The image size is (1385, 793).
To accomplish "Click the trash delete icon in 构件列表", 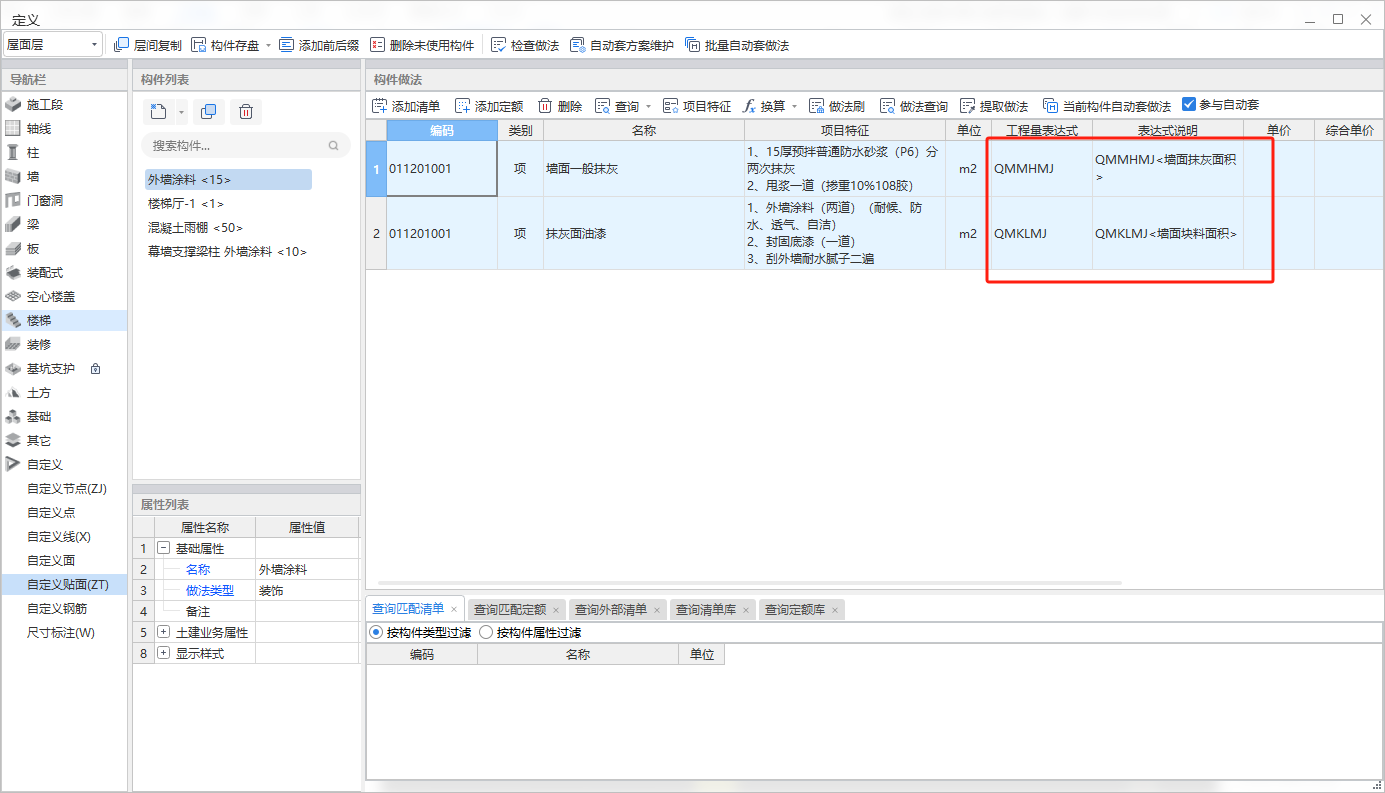I will [246, 112].
